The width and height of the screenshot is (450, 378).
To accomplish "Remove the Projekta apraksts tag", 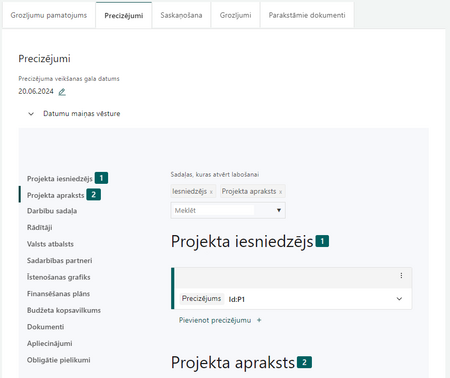I will (280, 192).
